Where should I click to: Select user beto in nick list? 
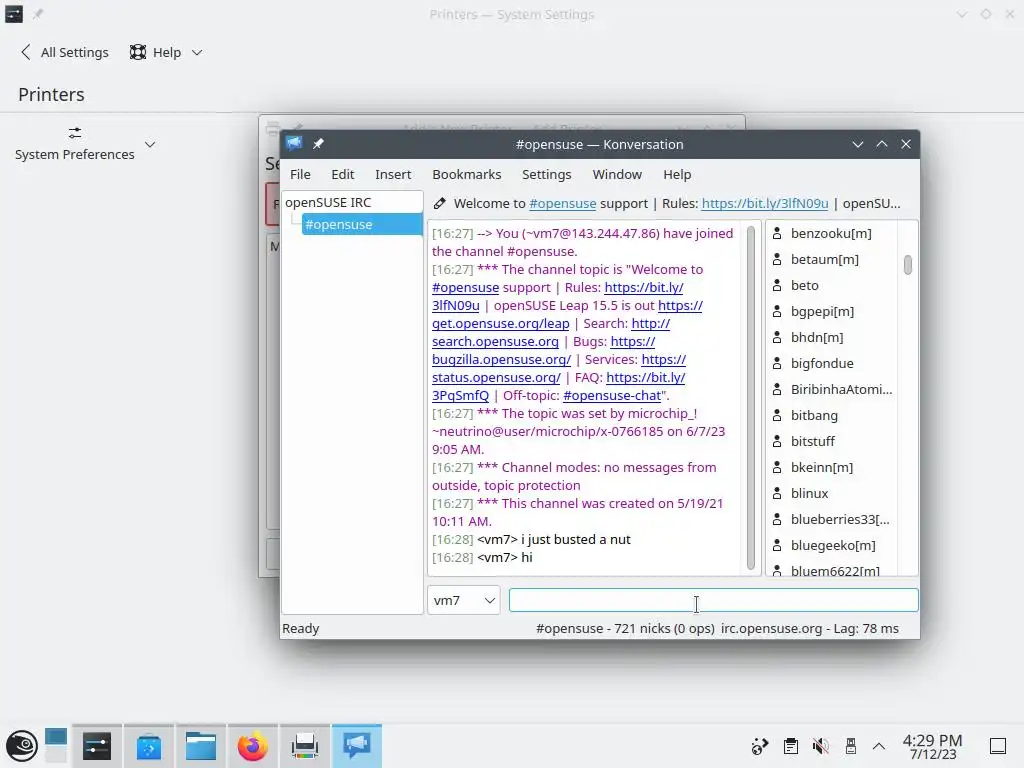805,285
